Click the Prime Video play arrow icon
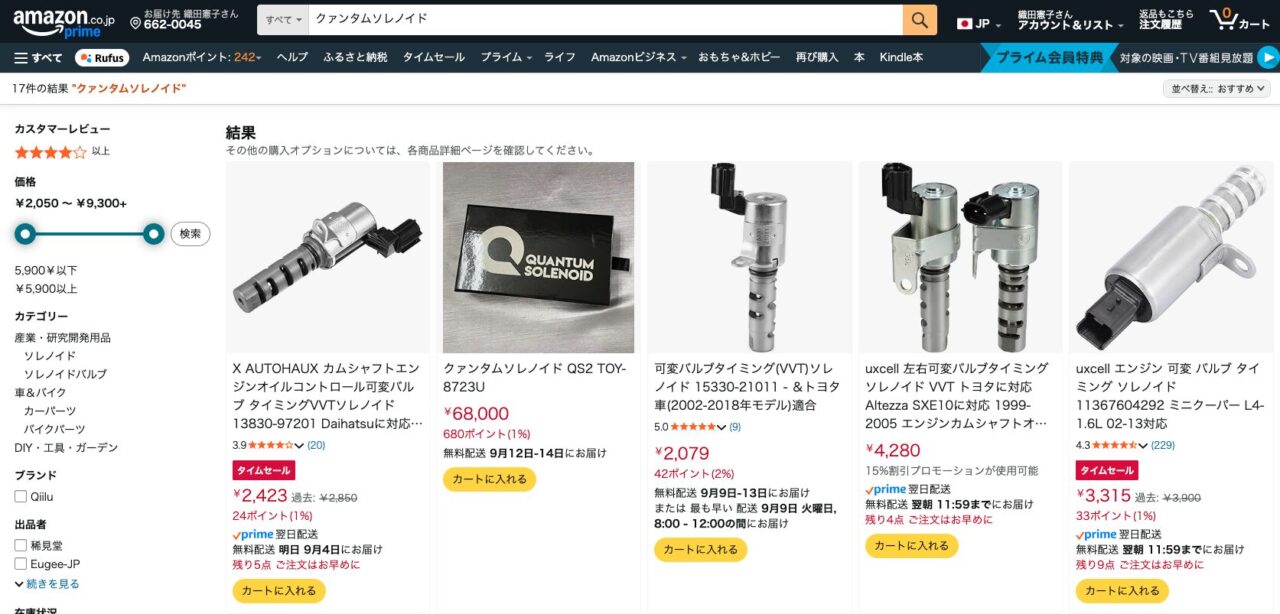This screenshot has width=1280, height=614. 1268,58
